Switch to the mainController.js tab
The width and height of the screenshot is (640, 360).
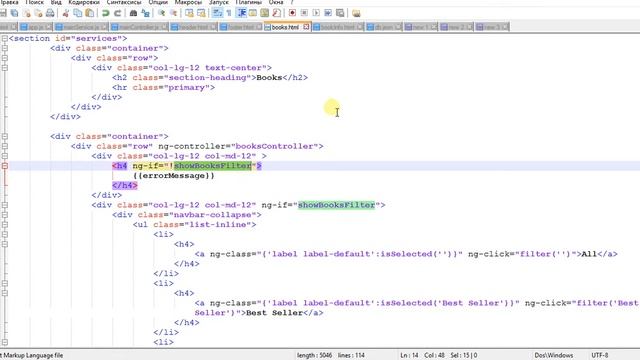tap(139, 27)
